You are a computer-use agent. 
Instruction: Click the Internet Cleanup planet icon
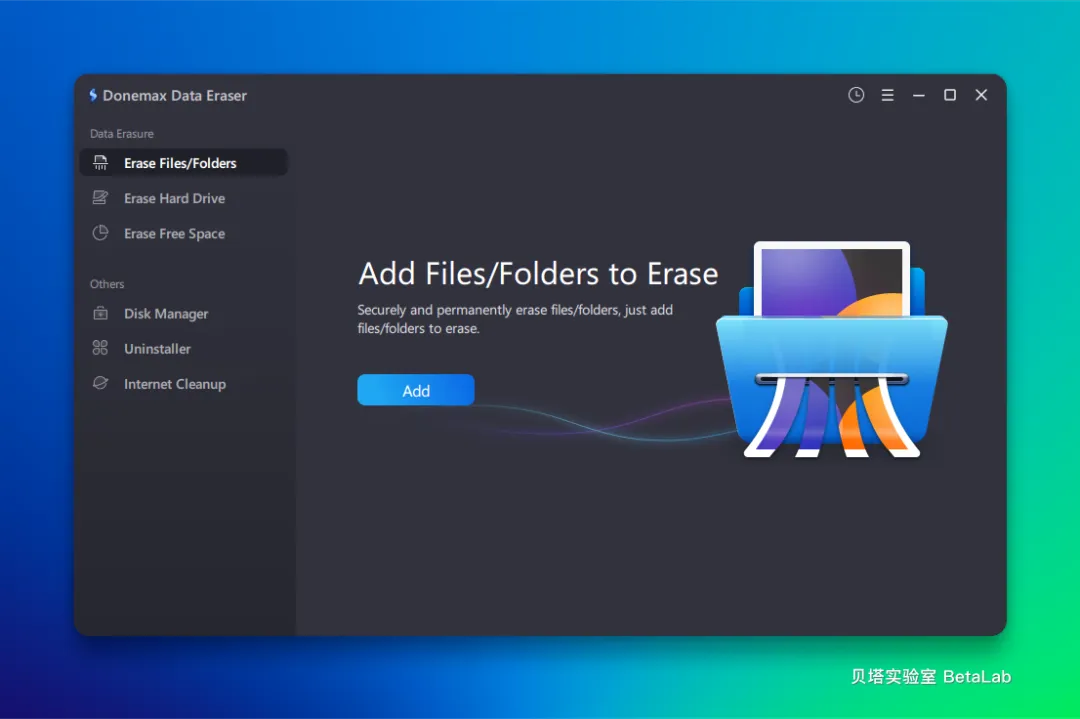pyautogui.click(x=101, y=383)
